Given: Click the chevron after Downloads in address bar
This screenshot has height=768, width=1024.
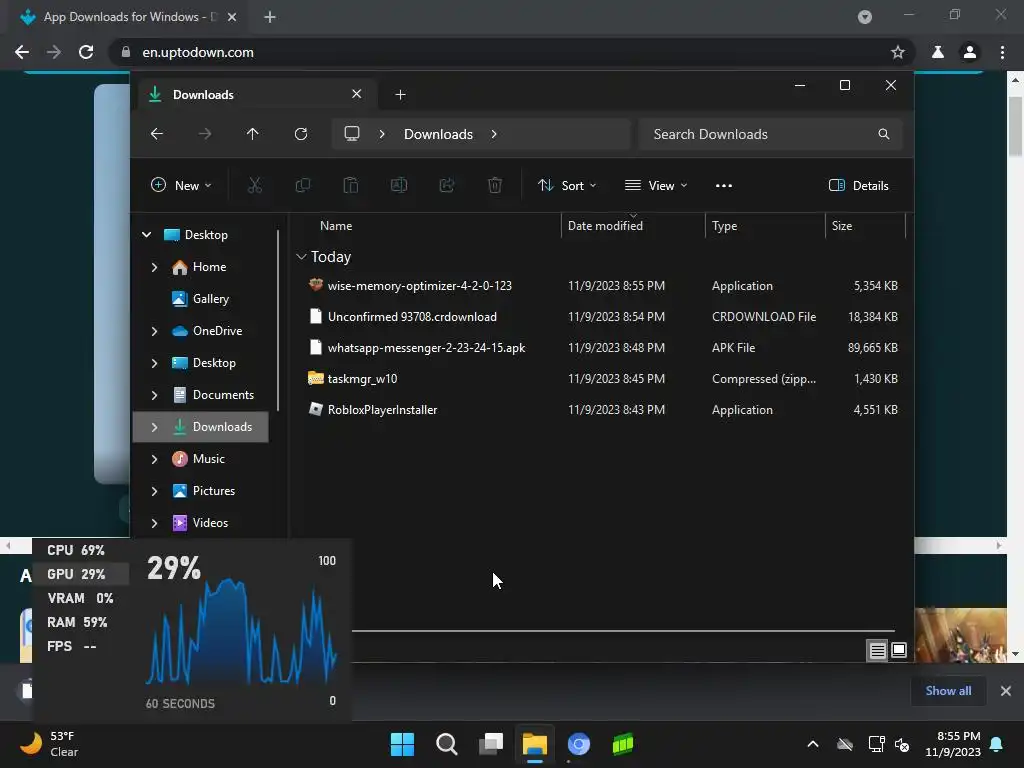Looking at the screenshot, I should click(x=494, y=134).
